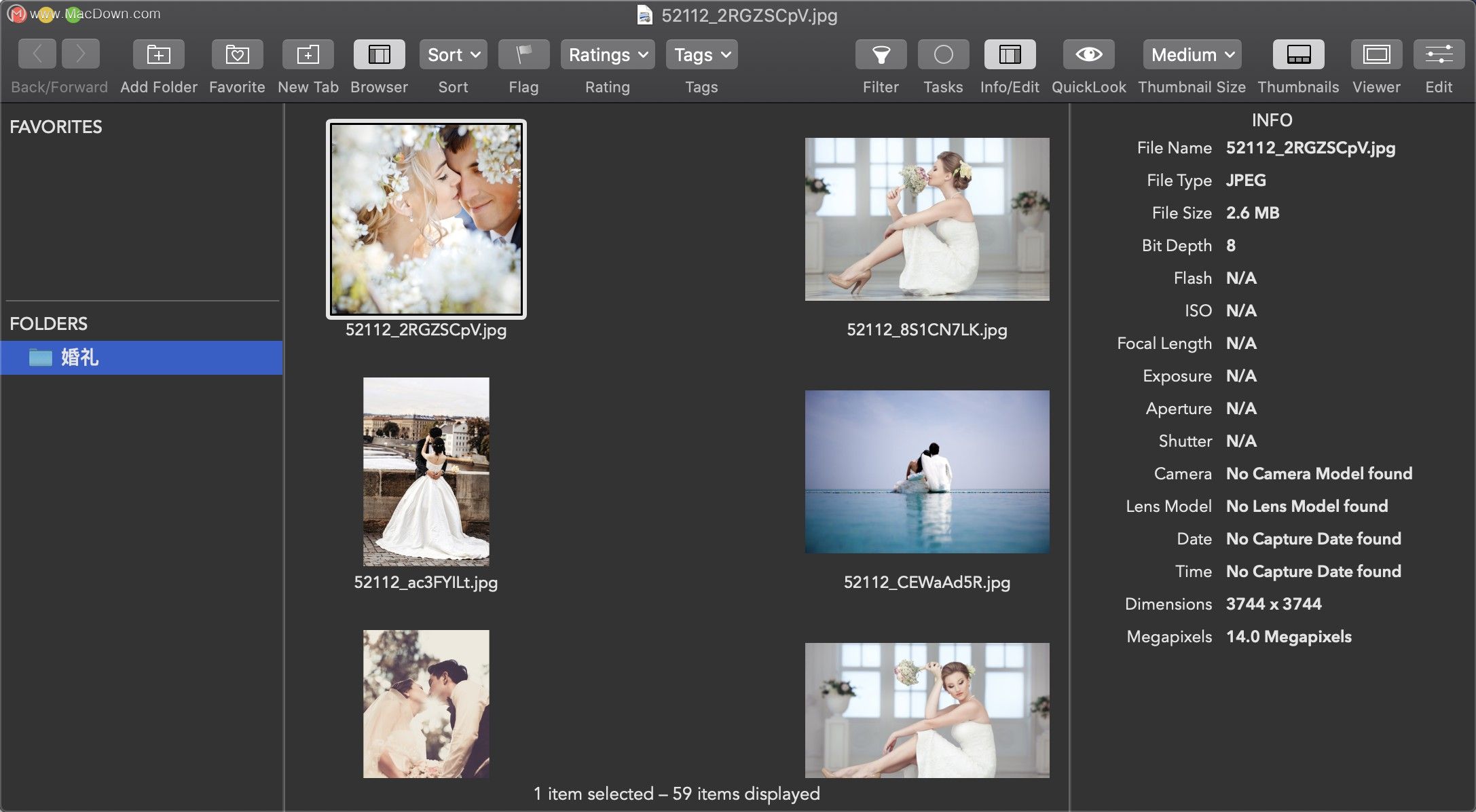This screenshot has width=1476, height=812.
Task: Toggle the Info/Edit panel button
Action: (x=1010, y=54)
